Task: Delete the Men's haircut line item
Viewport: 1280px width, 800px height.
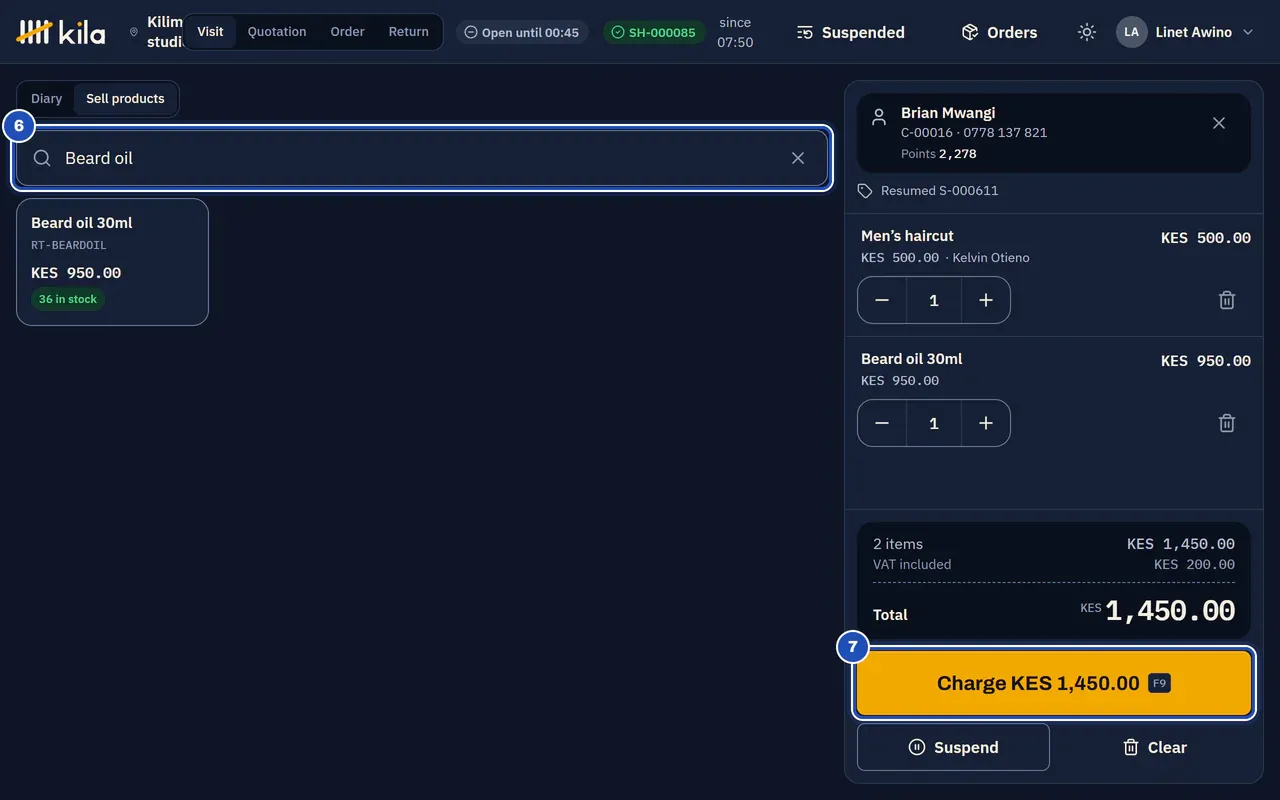Action: (1227, 300)
